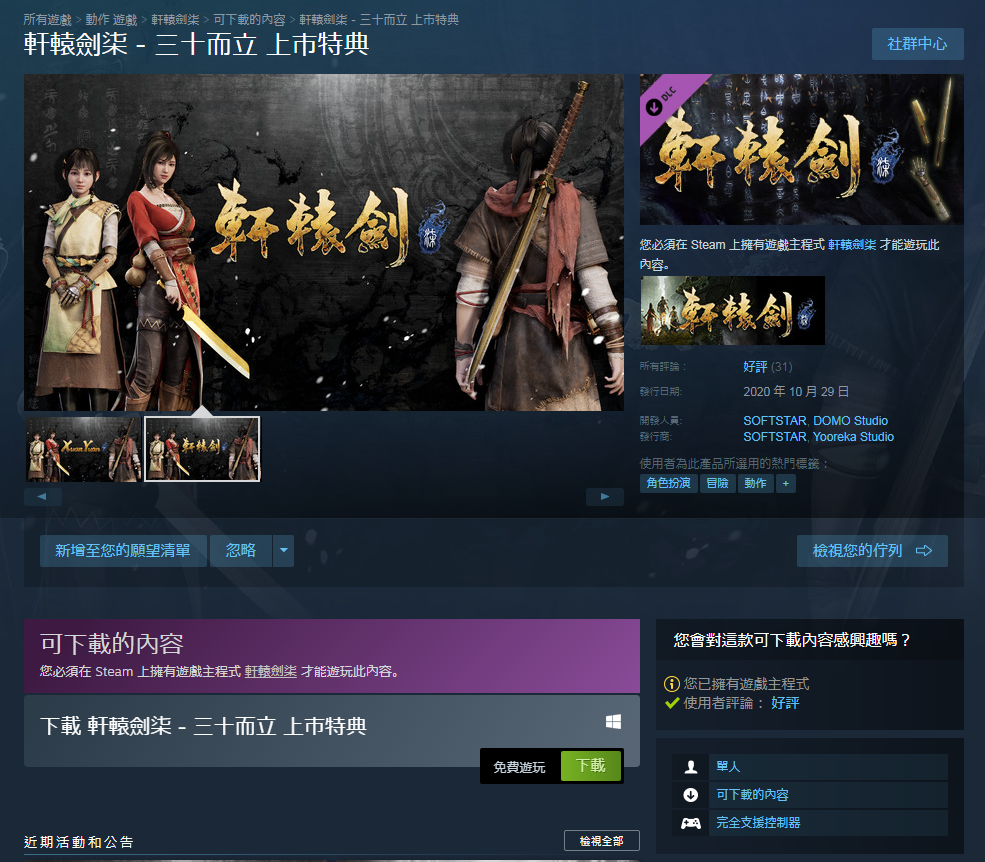Select the second highlighted screenshot thumbnail
This screenshot has height=862, width=985.
click(x=202, y=449)
